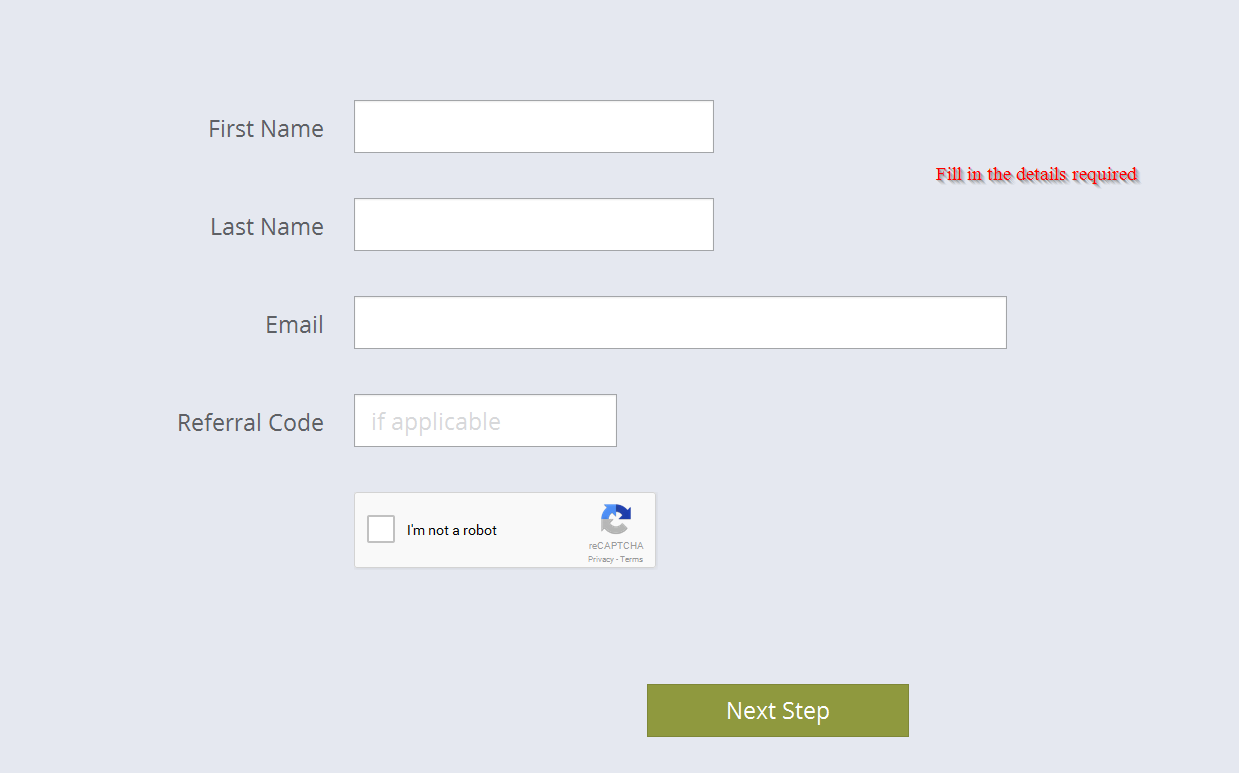Screen dimensions: 1239x773
Task: Select the Email input field
Action: [x=680, y=323]
